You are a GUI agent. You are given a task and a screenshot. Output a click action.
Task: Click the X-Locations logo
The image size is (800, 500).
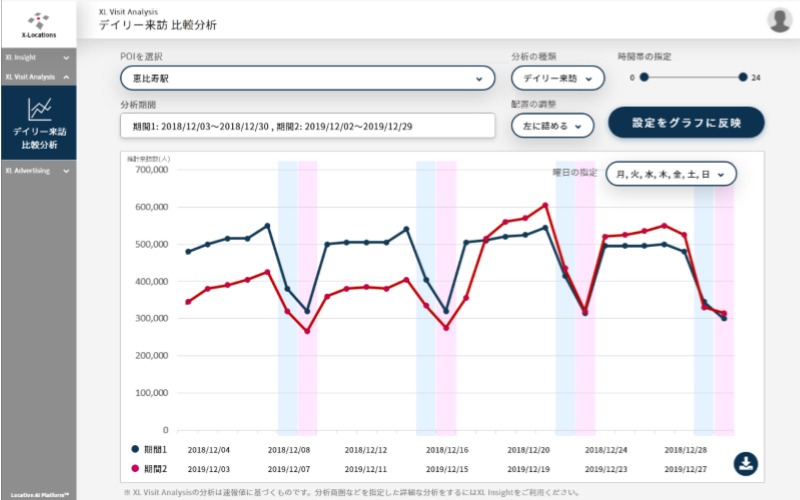37,24
